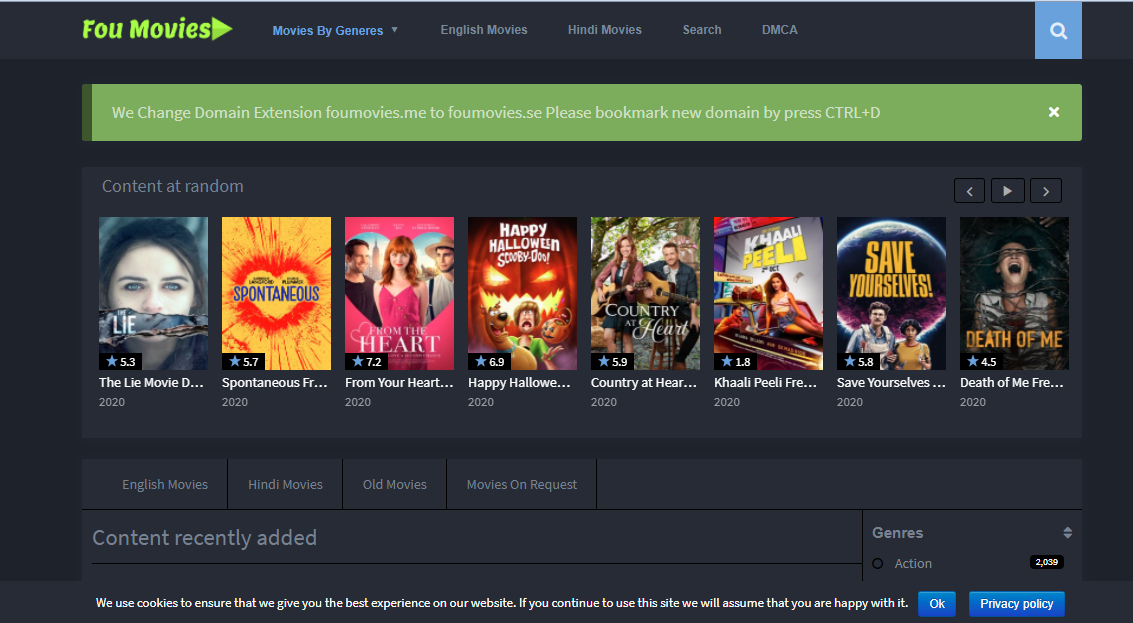Open From Your Heart poster
This screenshot has width=1133, height=623.
[x=400, y=293]
